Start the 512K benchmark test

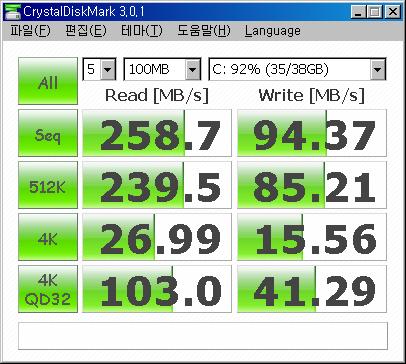point(48,185)
